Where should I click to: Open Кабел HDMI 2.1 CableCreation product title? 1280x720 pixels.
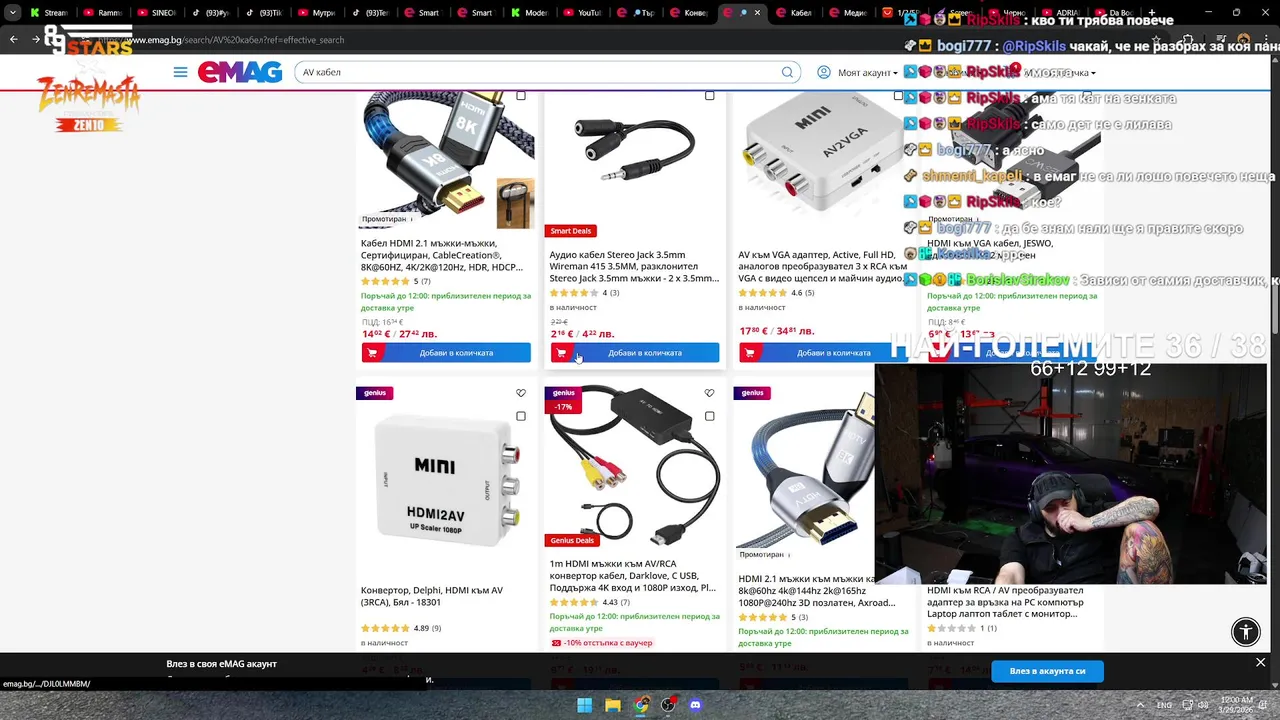click(442, 255)
